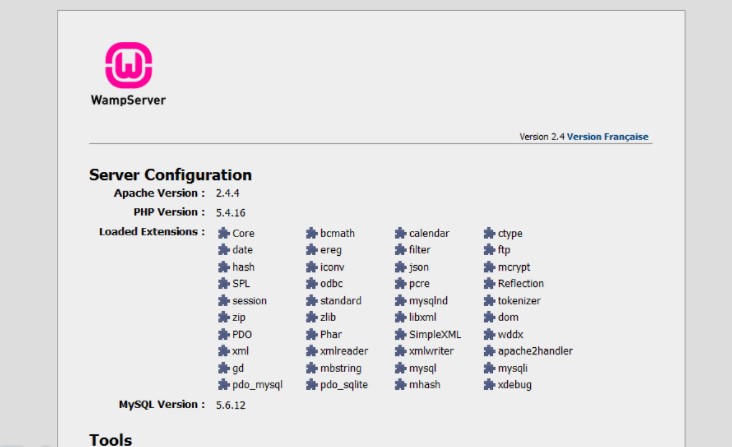Click puzzle icon beside ctype extension
The image size is (732, 447).
(x=489, y=233)
